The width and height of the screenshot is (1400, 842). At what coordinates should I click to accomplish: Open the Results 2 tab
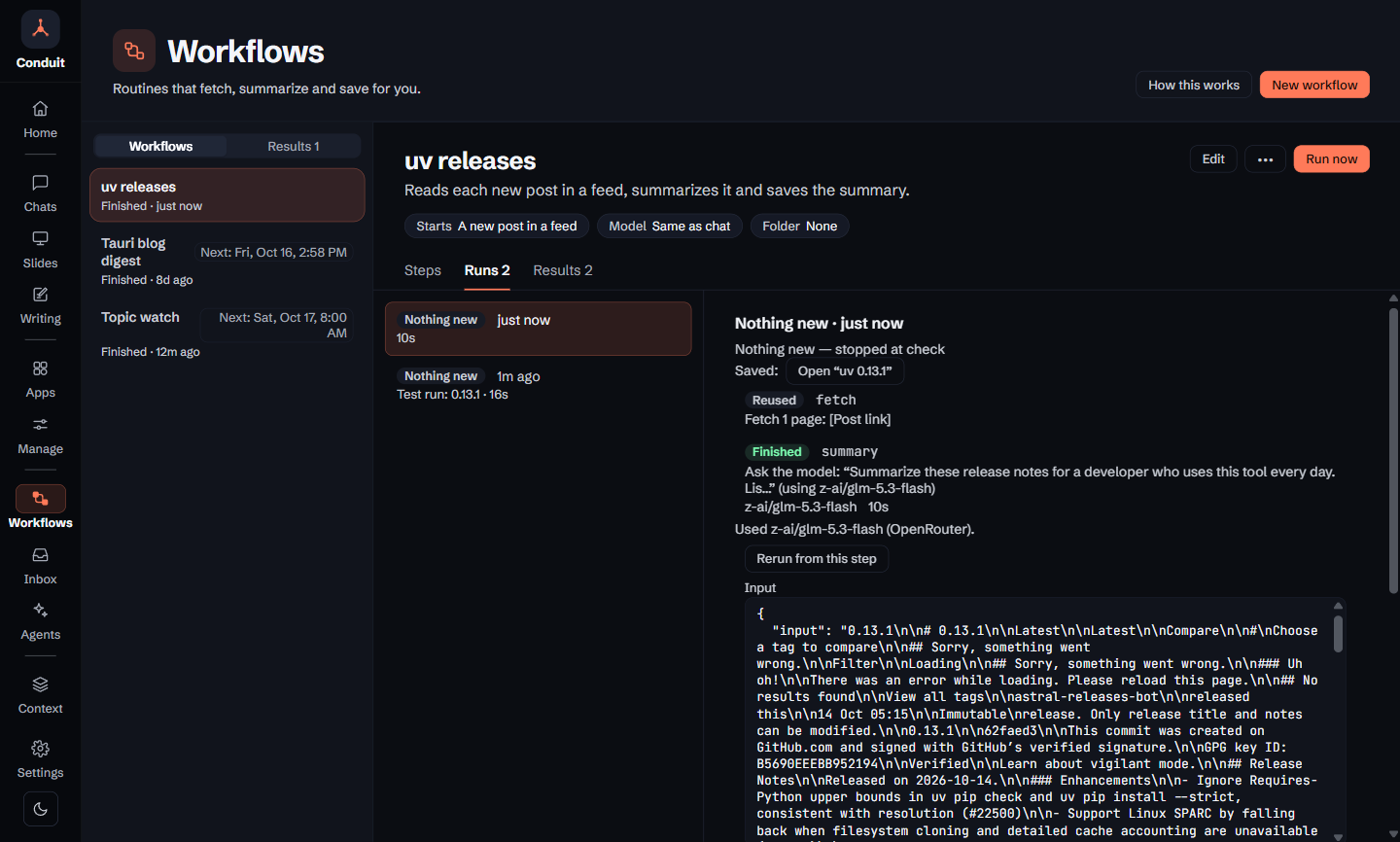click(x=563, y=270)
